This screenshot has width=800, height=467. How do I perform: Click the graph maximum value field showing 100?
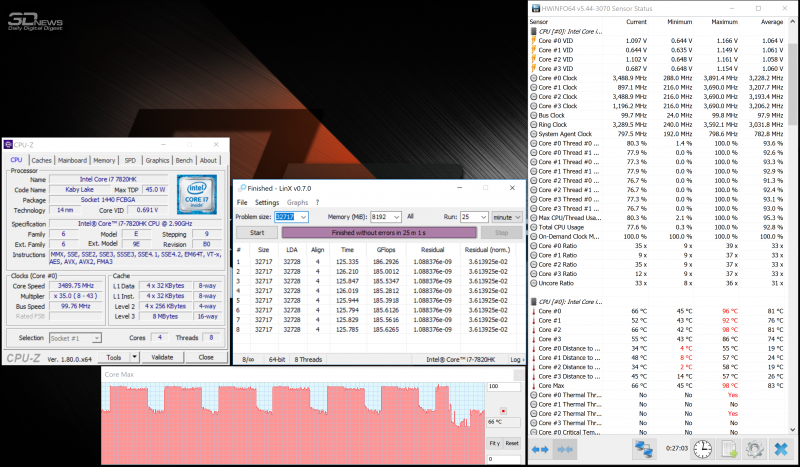pos(504,386)
